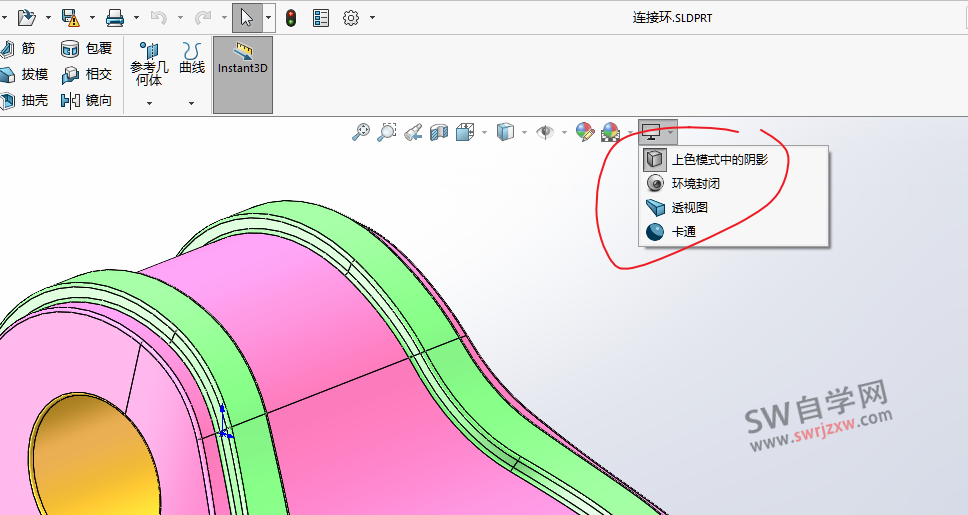Click the Rib (筋) feature tool
This screenshot has width=968, height=515.
point(20,48)
